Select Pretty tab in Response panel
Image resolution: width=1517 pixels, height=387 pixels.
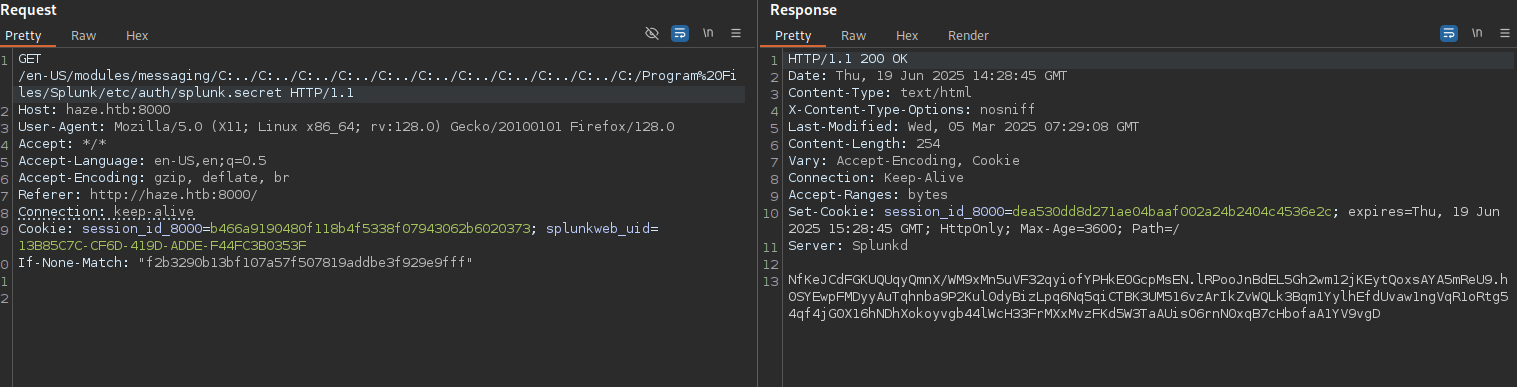point(793,35)
